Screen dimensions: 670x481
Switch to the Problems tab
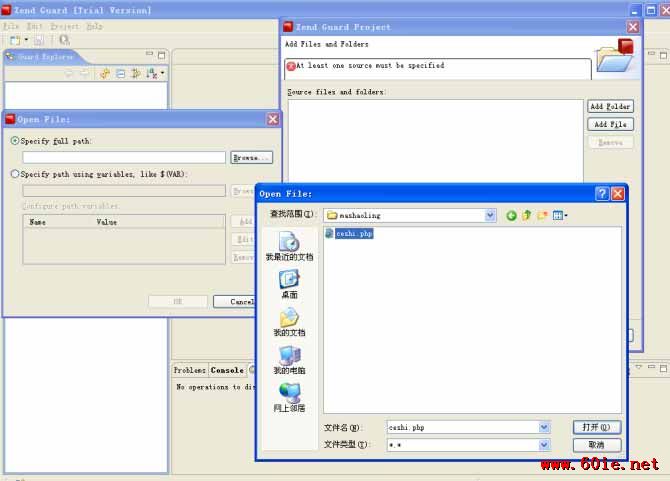click(189, 370)
